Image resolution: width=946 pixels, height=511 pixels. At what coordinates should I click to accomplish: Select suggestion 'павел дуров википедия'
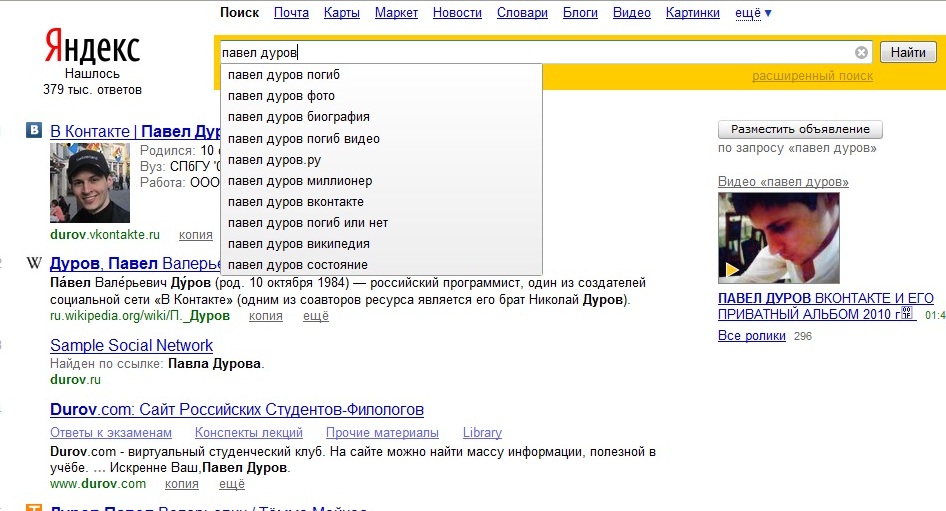point(381,244)
